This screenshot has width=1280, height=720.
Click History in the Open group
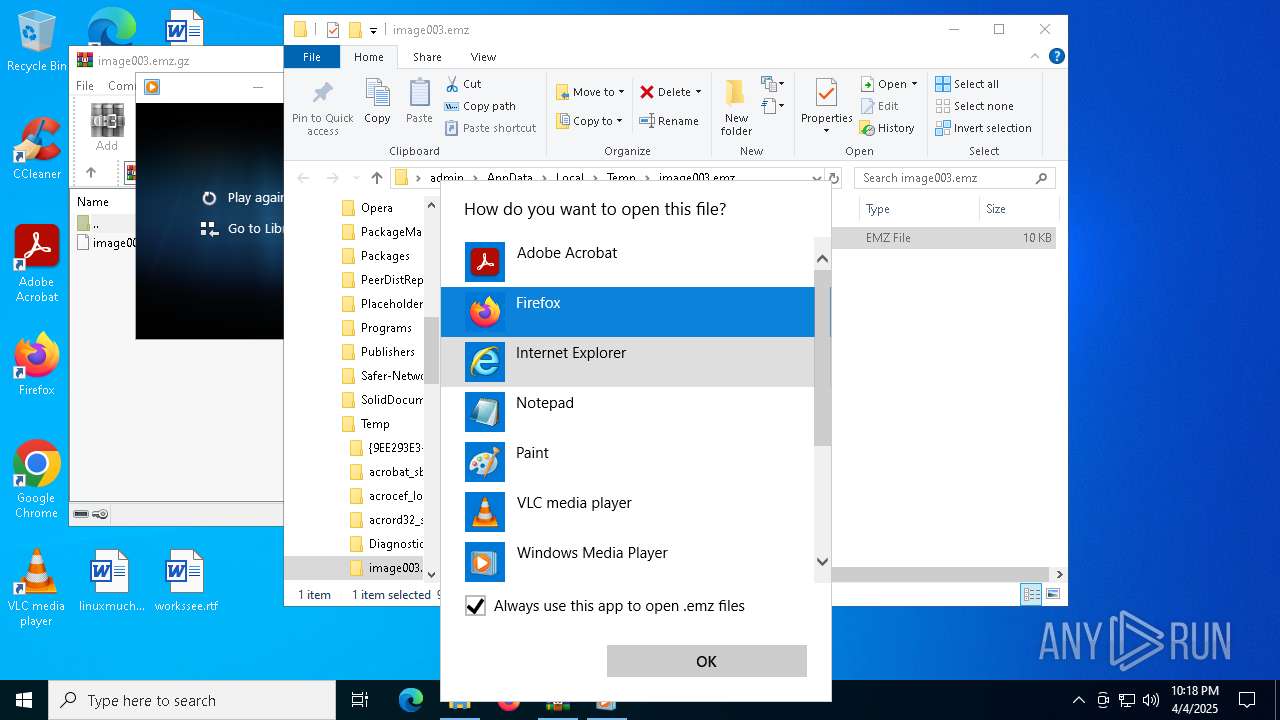coord(887,128)
